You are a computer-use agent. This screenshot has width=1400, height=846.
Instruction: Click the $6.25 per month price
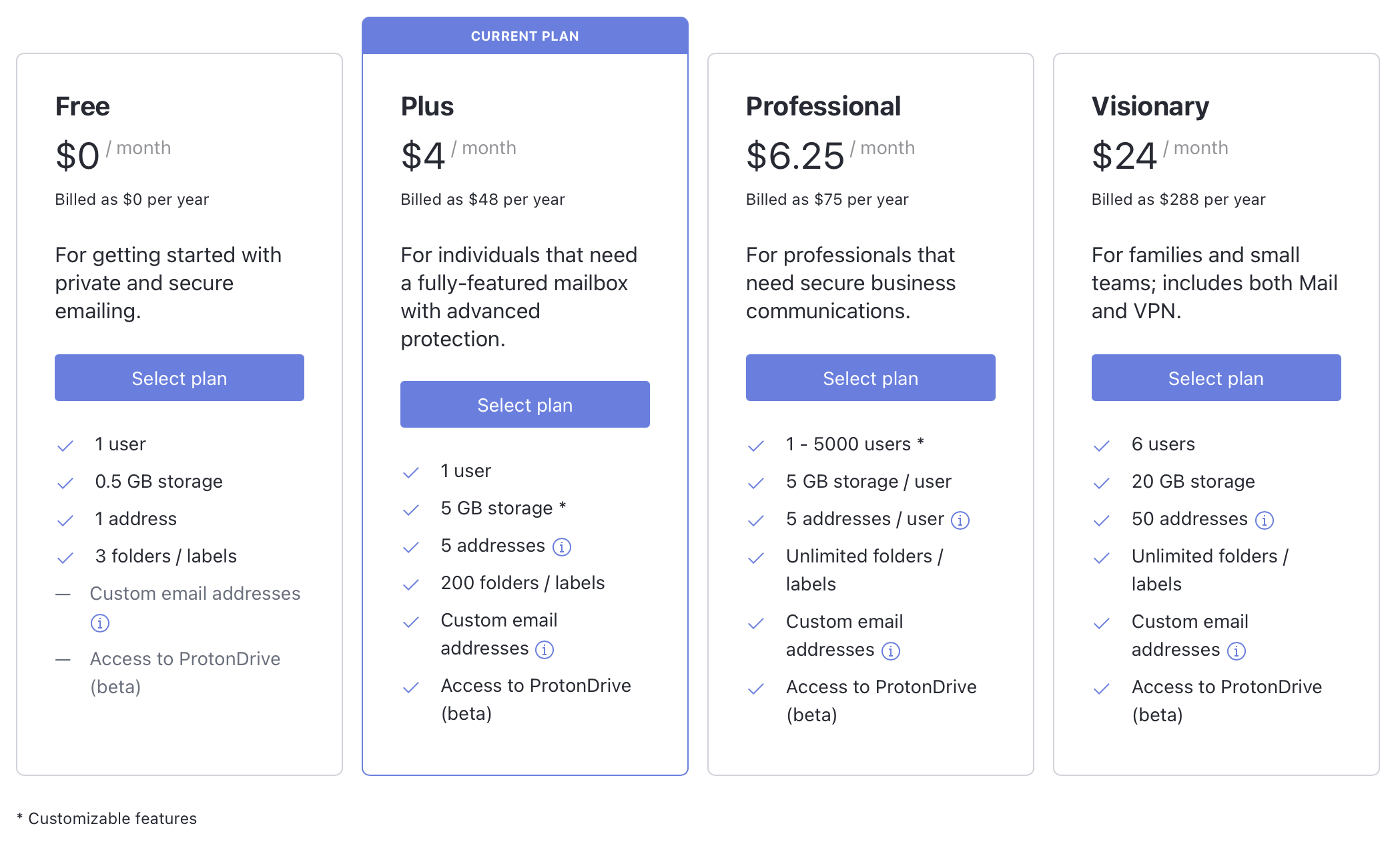pyautogui.click(x=830, y=155)
